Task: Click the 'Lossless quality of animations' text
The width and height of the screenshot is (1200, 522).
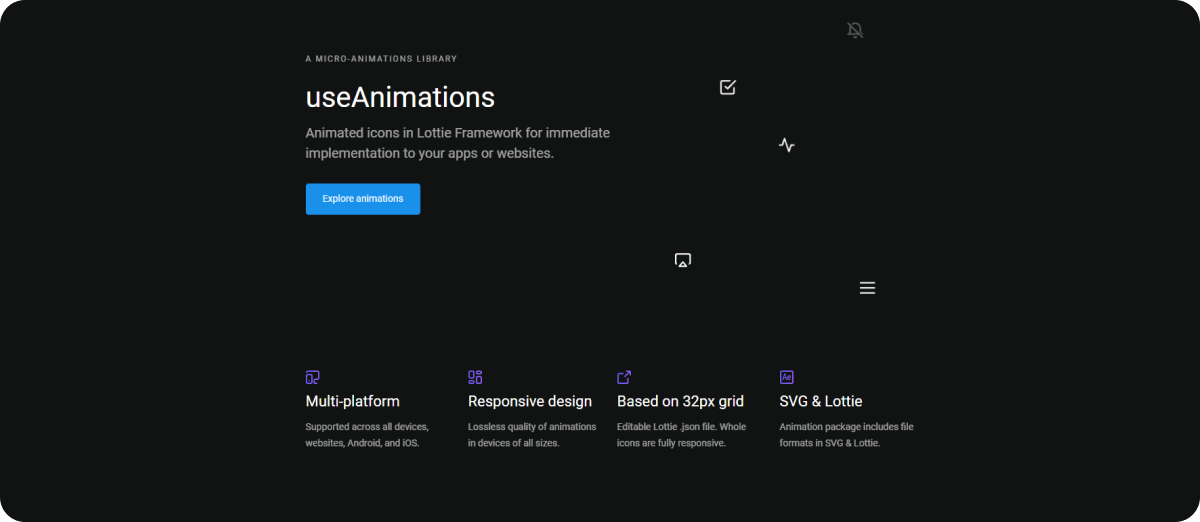Action: 532,434
